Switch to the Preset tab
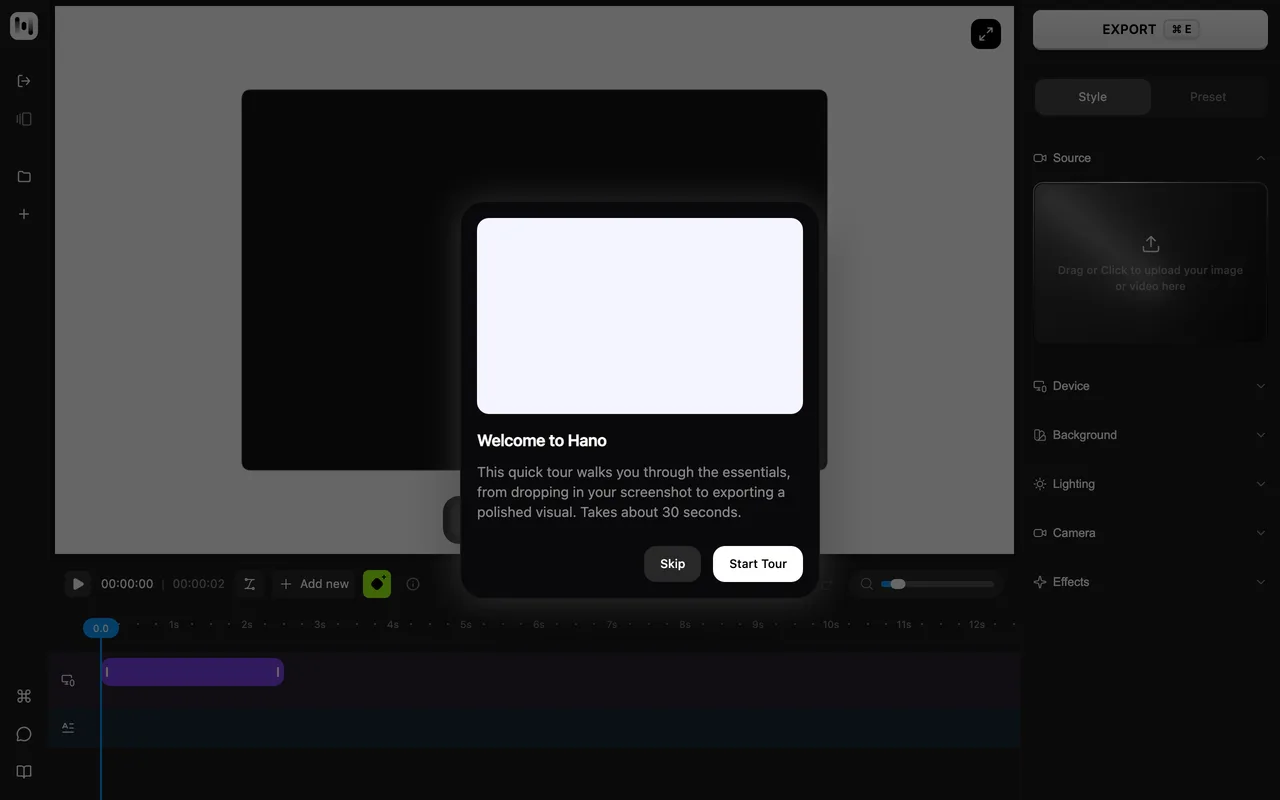 click(x=1208, y=97)
